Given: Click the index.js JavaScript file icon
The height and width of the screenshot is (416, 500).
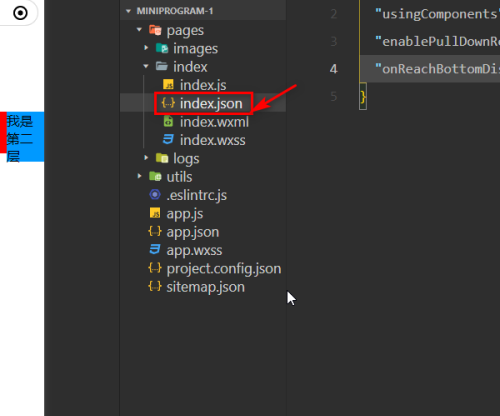Looking at the screenshot, I should (x=168, y=85).
